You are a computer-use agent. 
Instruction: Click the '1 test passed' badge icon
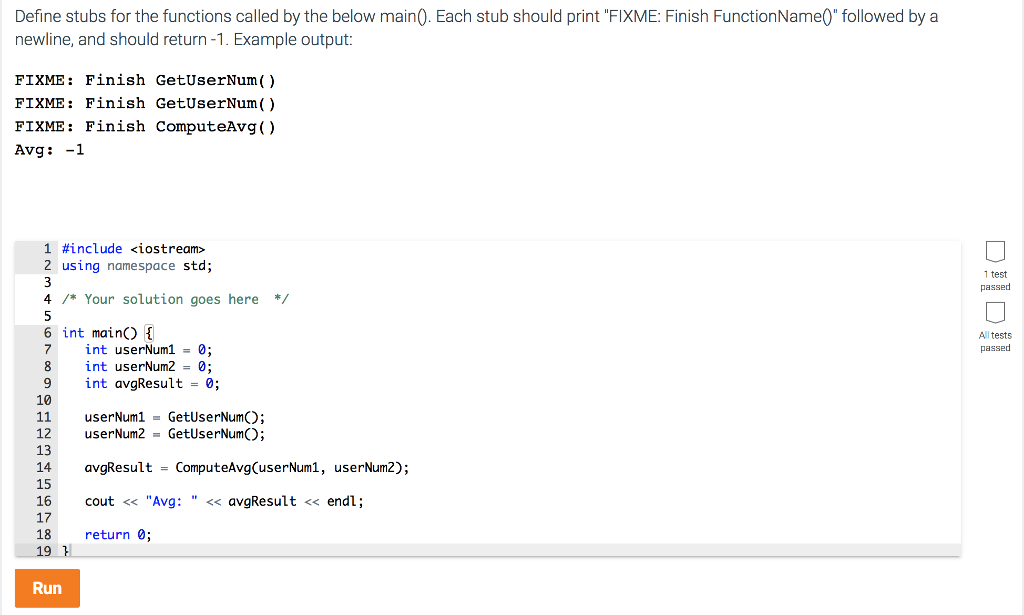(x=995, y=252)
